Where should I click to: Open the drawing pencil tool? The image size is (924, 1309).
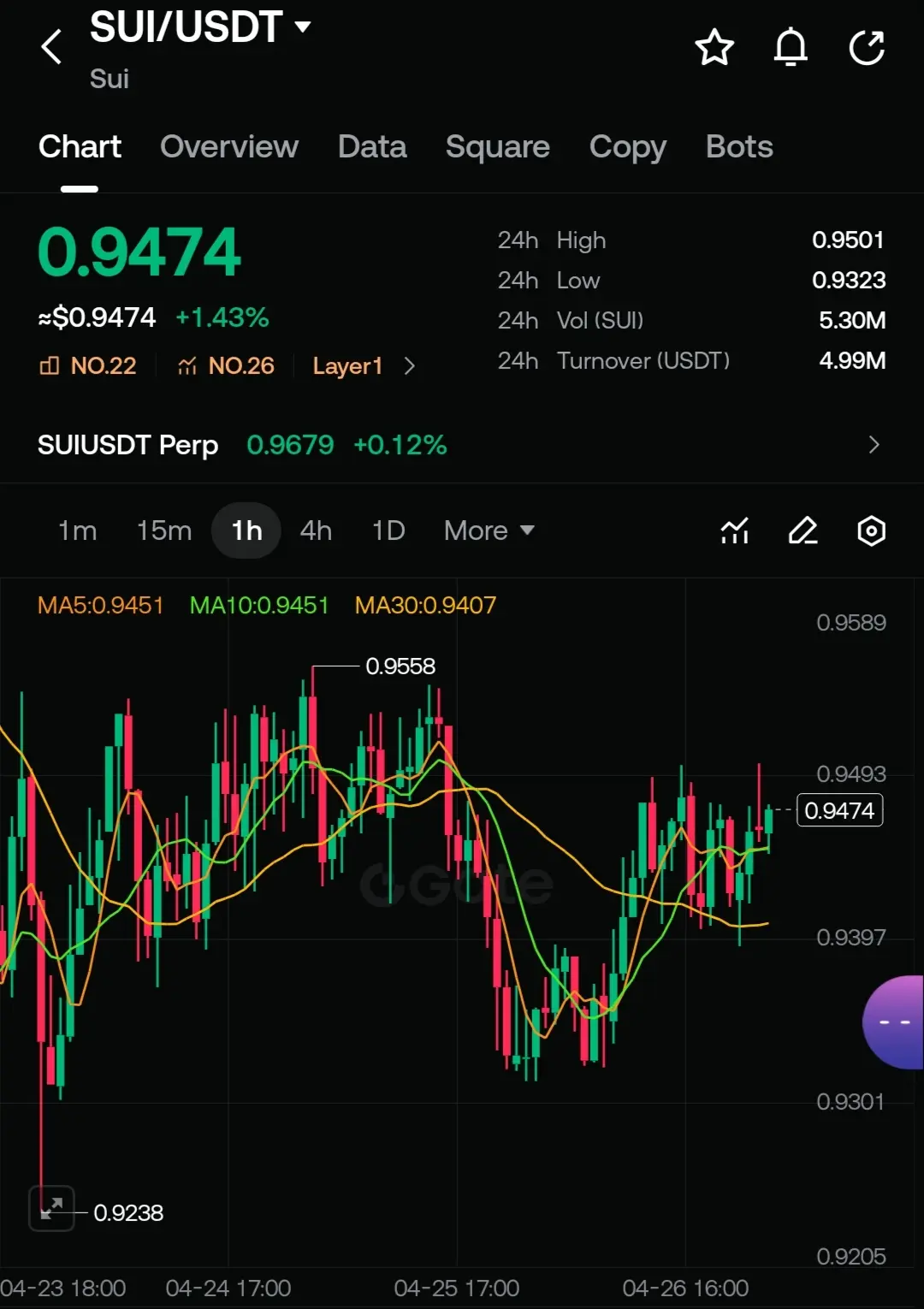[x=803, y=531]
